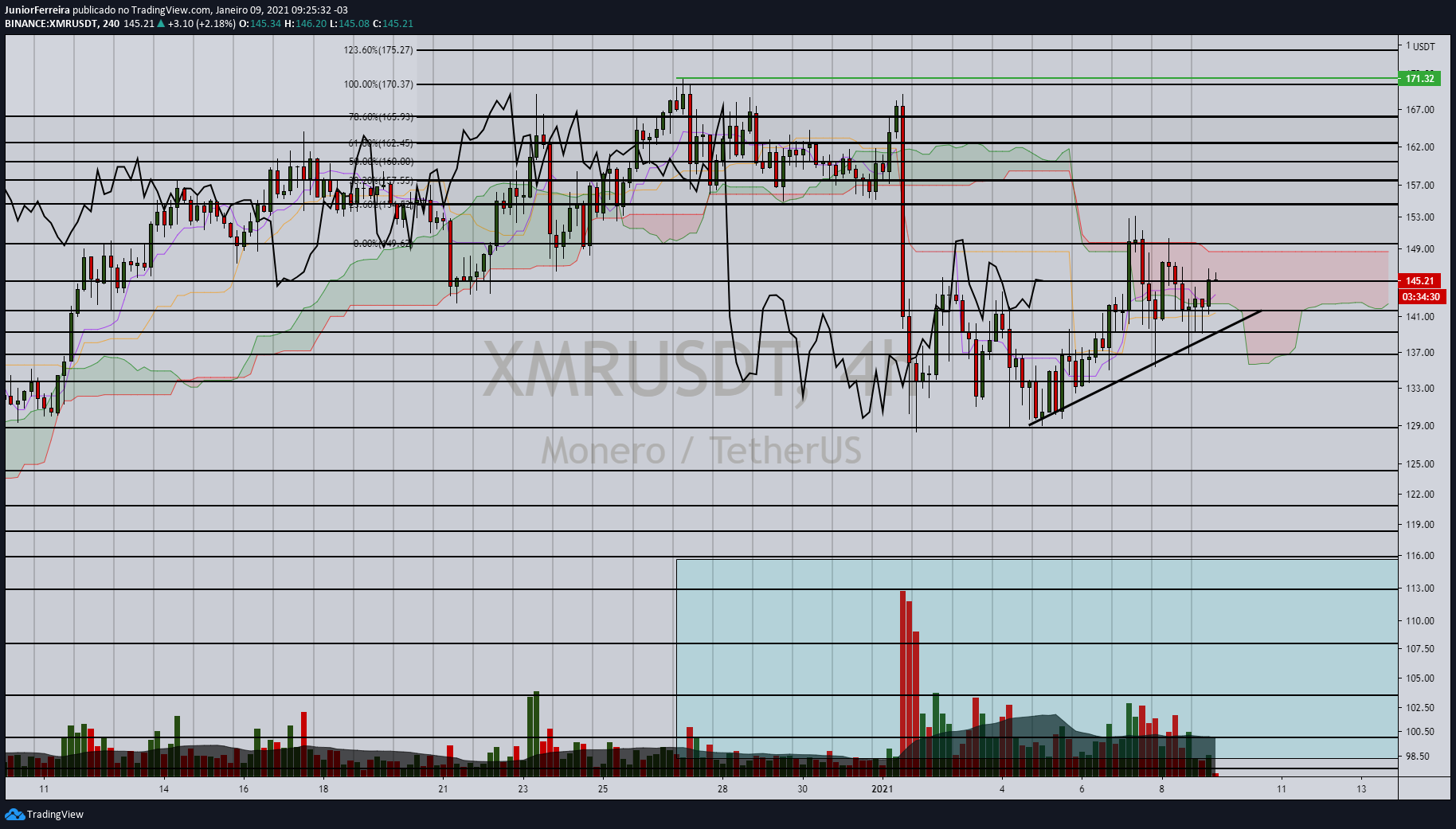Open the JuniorFerreira author name
Screen dimensions: 1456x829
click(x=37, y=10)
